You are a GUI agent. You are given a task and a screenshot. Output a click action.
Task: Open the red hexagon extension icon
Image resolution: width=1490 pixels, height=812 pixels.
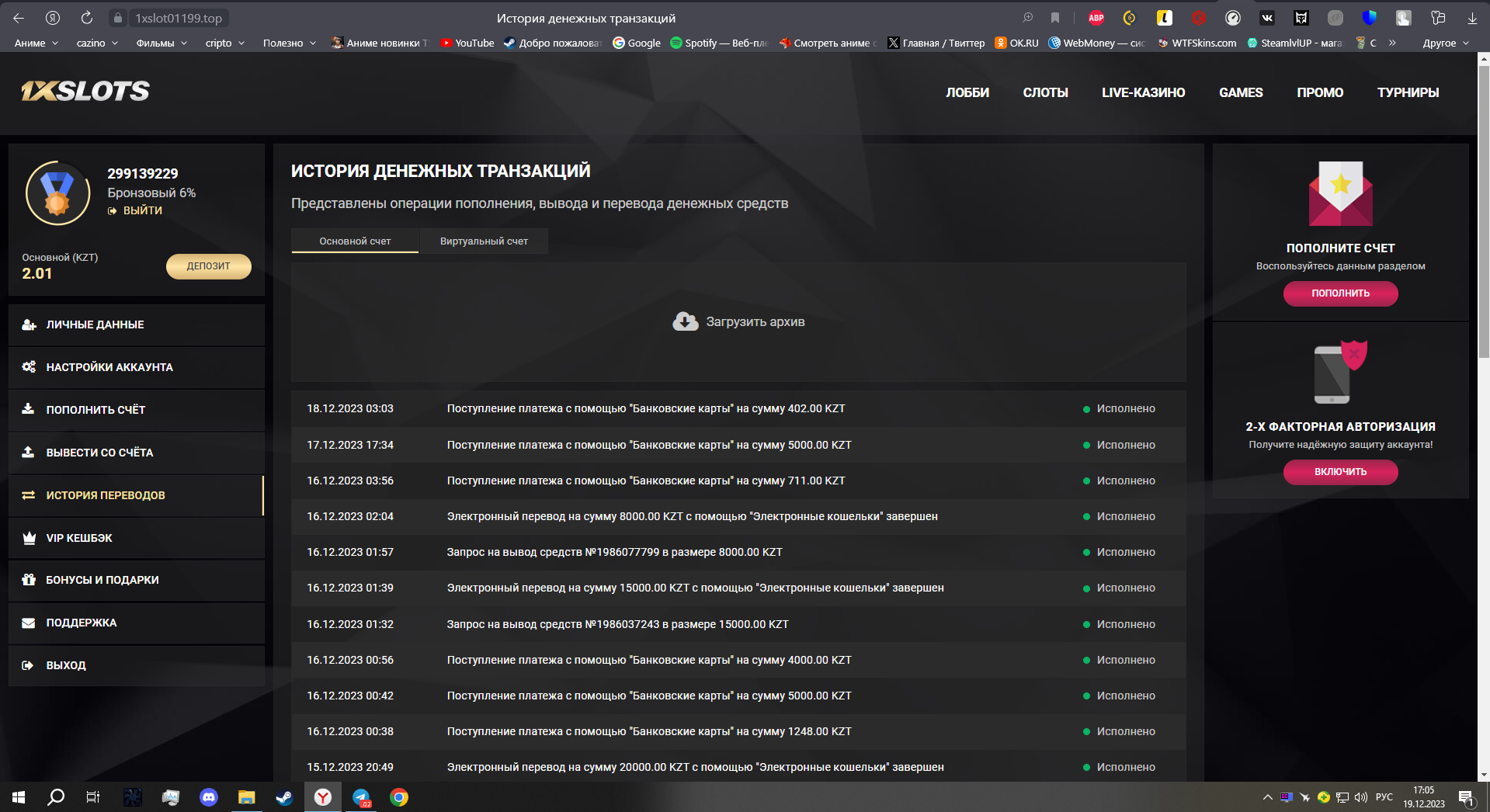tap(1199, 18)
